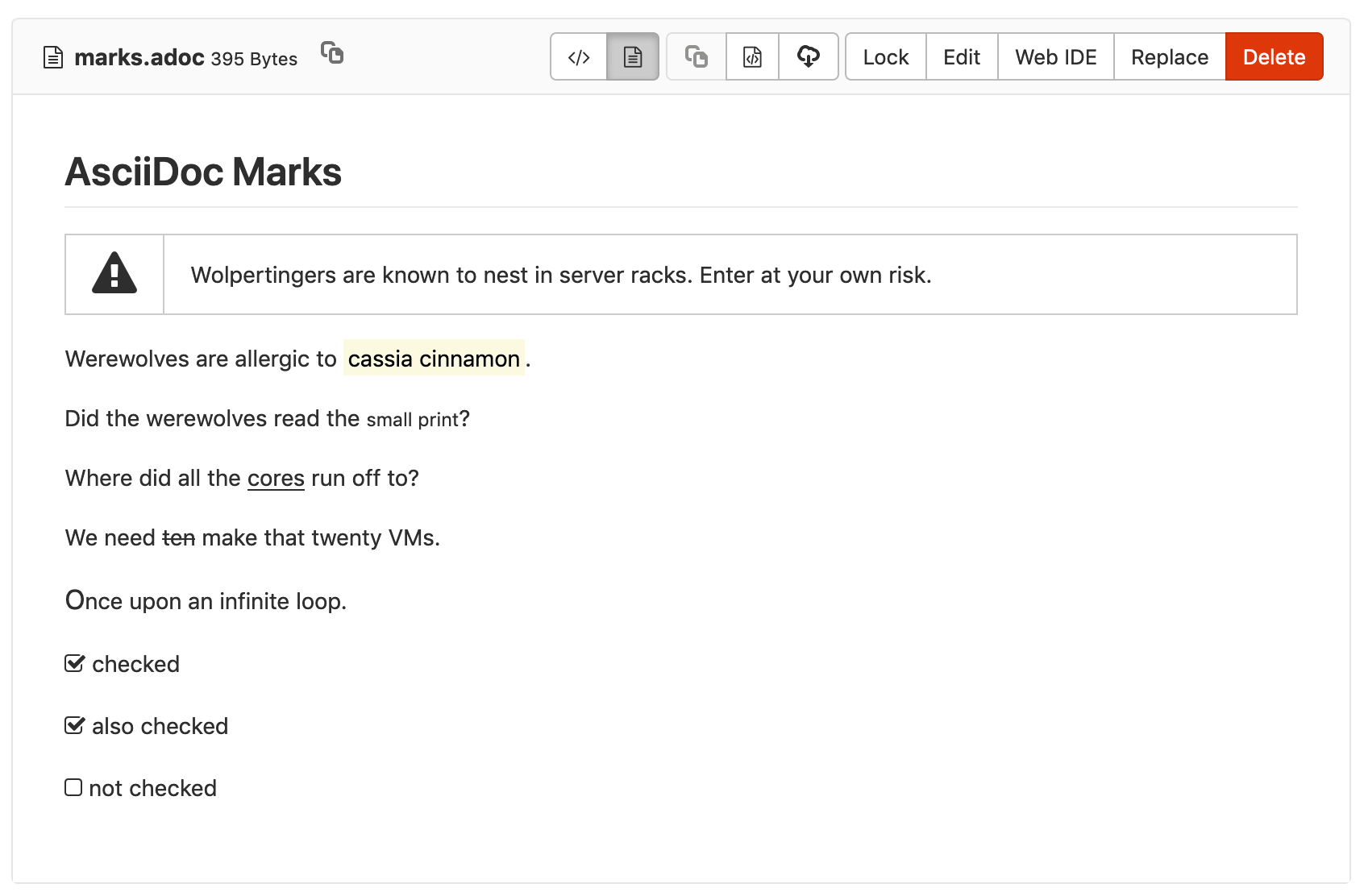Viewport: 1364px width, 896px height.
Task: Open the file in Web IDE
Action: click(1055, 57)
